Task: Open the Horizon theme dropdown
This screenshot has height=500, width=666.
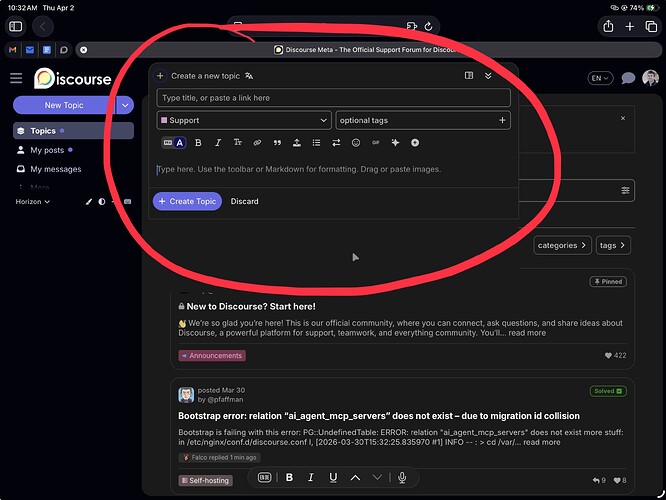Action: tap(33, 202)
